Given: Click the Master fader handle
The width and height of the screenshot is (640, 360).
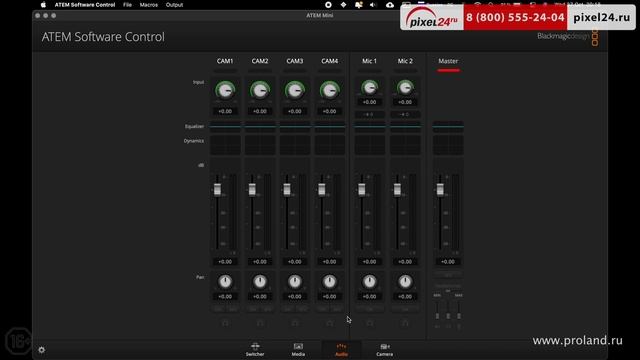Looking at the screenshot, I should coord(440,189).
